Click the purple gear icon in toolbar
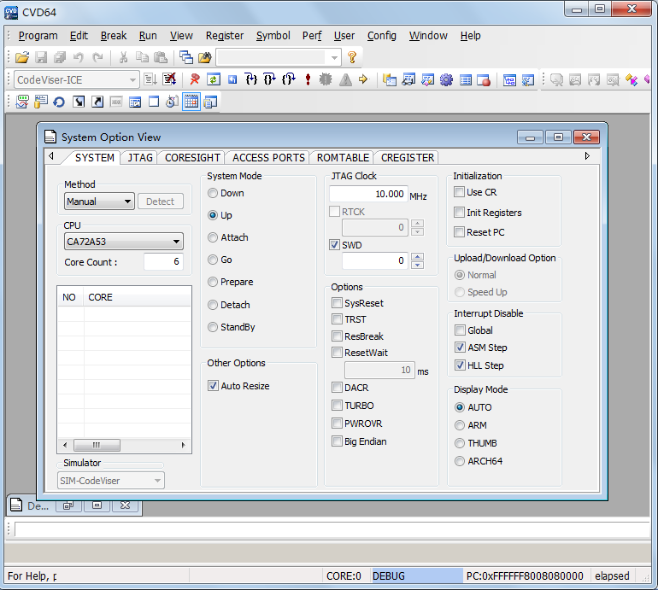Image resolution: width=658 pixels, height=591 pixels. click(x=446, y=80)
